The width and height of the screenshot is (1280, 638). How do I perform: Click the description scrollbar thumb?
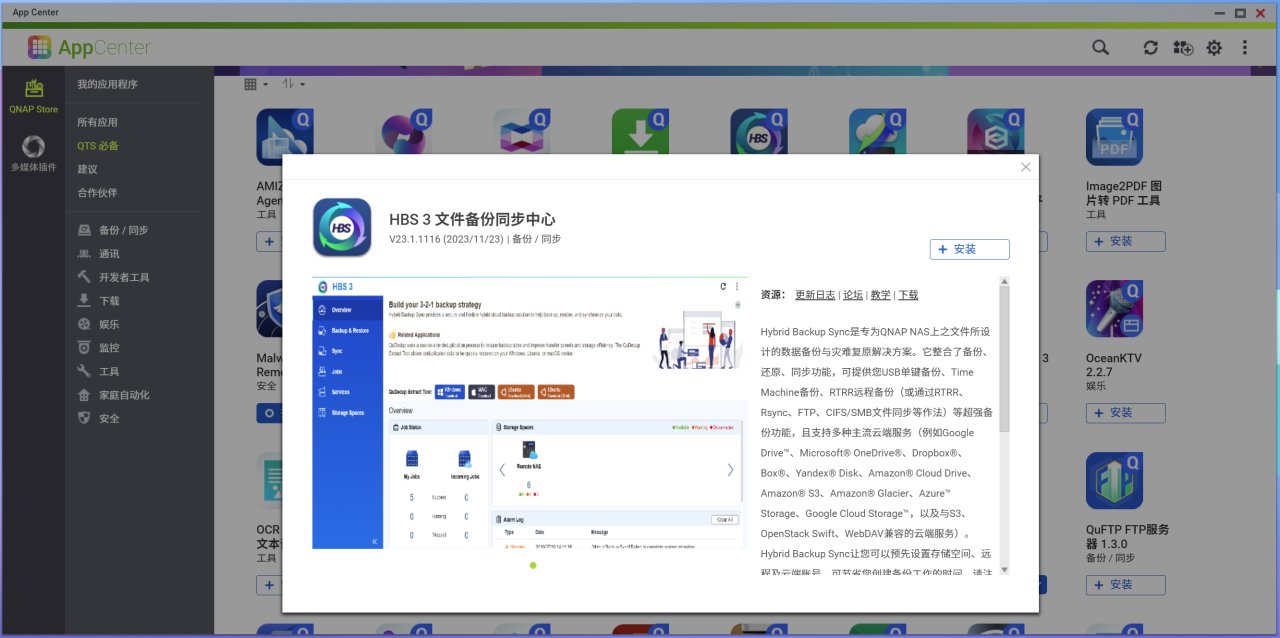pyautogui.click(x=1004, y=360)
